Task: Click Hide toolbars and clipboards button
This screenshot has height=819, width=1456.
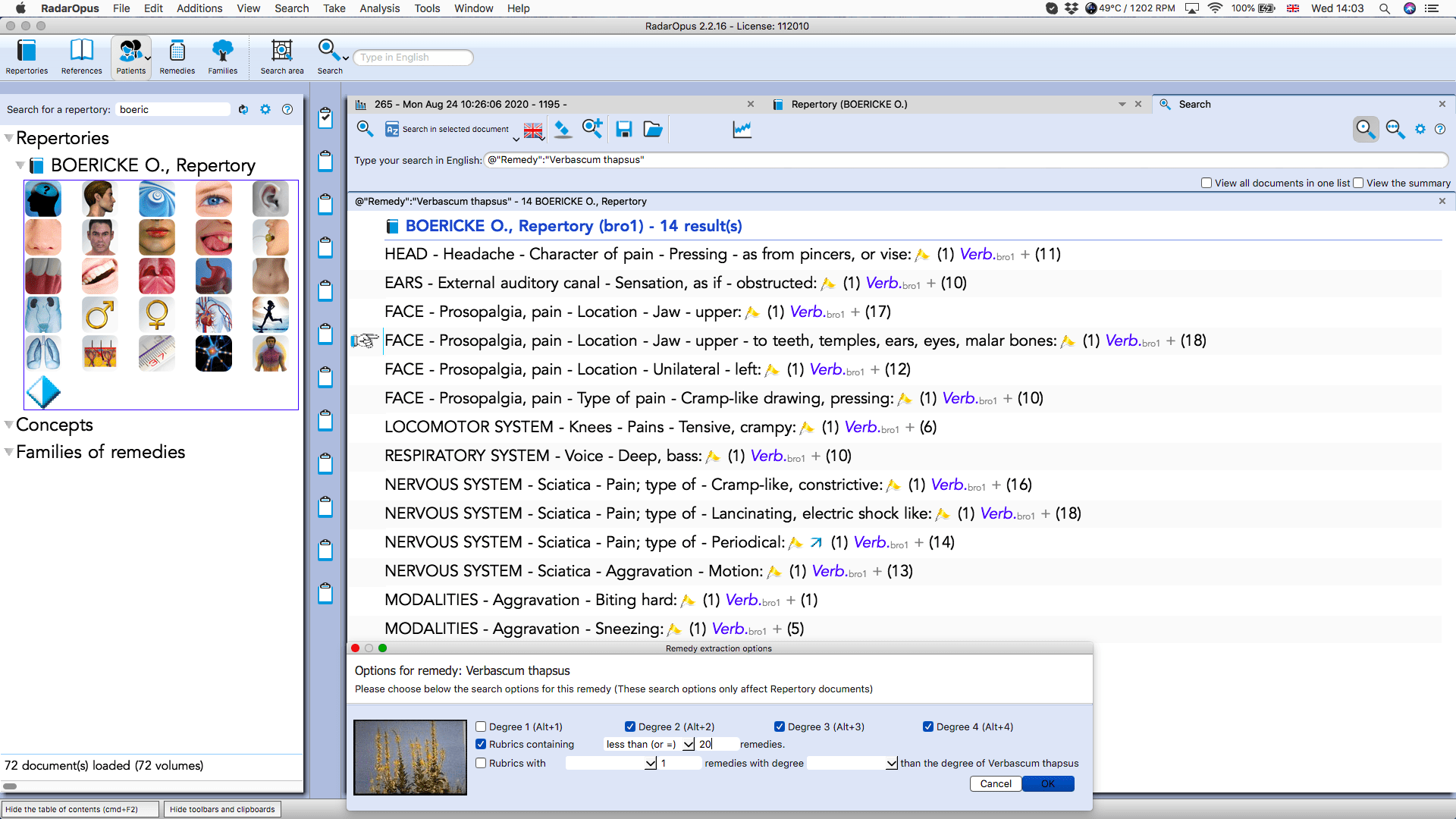Action: point(222,809)
